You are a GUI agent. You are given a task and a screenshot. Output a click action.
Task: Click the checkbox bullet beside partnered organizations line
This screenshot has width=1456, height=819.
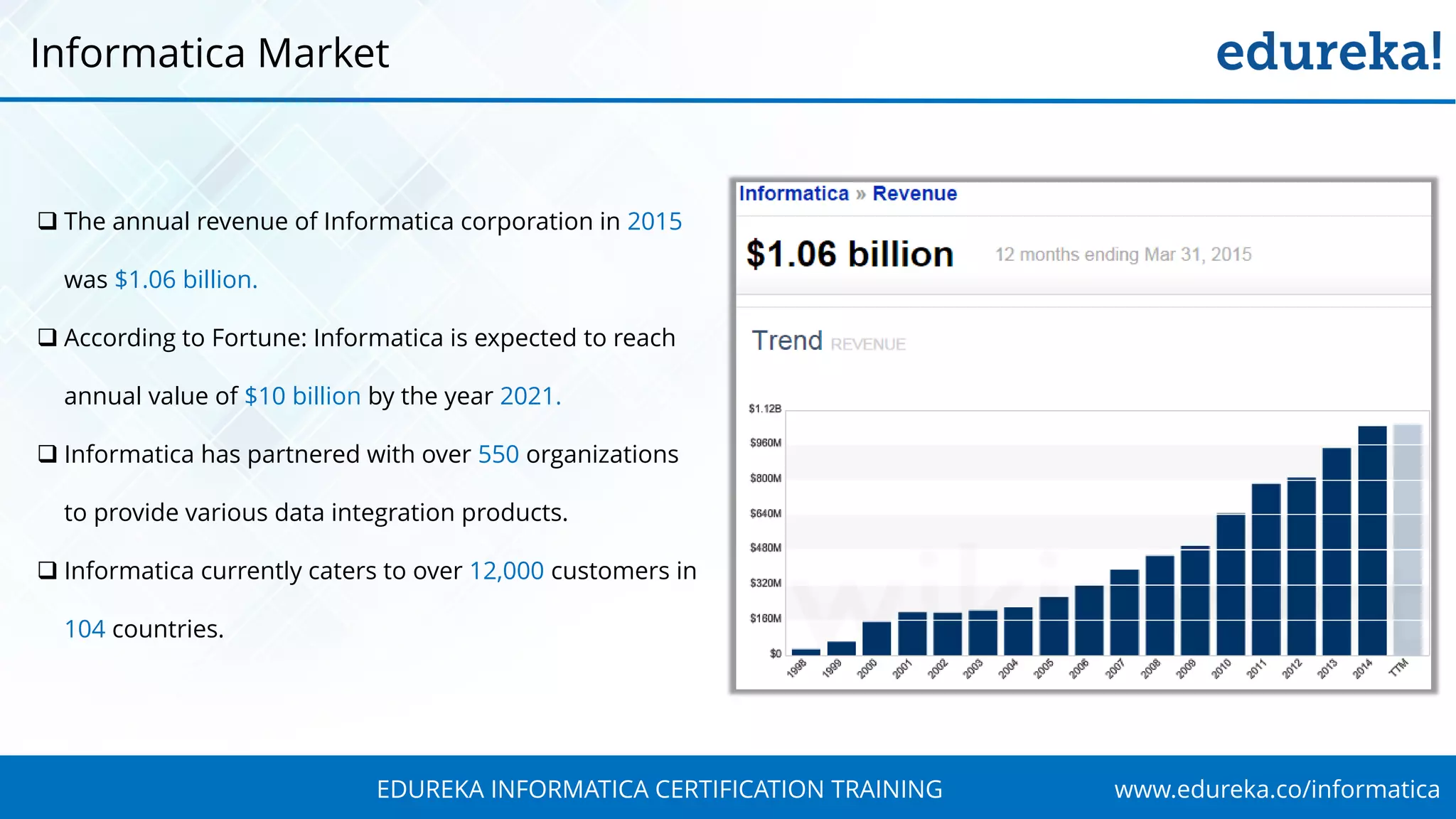[x=48, y=454]
